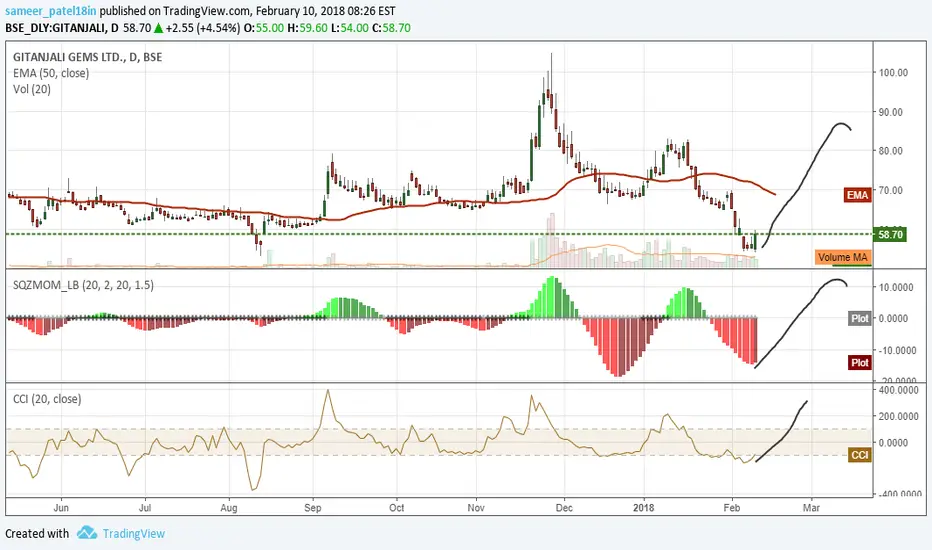932x550 pixels.
Task: Select SQZMOM_LB (20, 2, 20, 1.5) legend
Action: tap(83, 285)
